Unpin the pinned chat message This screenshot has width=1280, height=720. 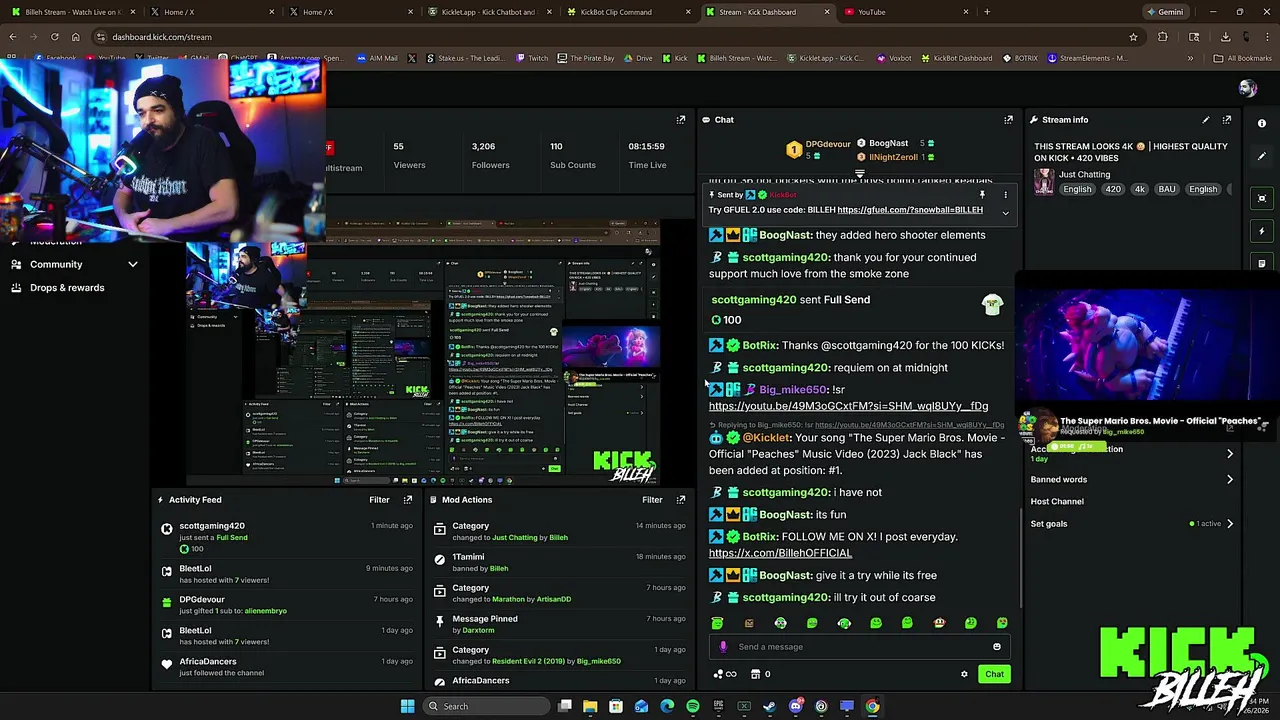[x=982, y=195]
